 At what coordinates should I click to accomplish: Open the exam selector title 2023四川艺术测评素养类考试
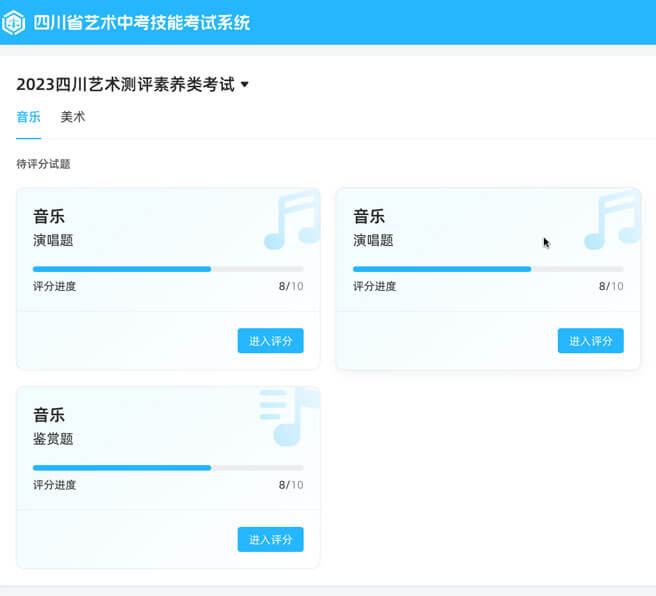pyautogui.click(x=126, y=84)
